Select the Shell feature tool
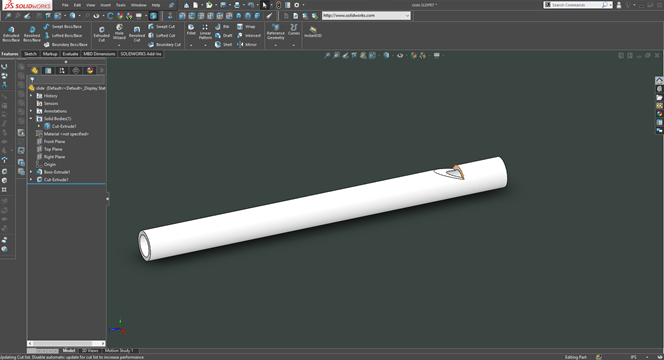Screen dimensions: 664x360 (x=224, y=44)
